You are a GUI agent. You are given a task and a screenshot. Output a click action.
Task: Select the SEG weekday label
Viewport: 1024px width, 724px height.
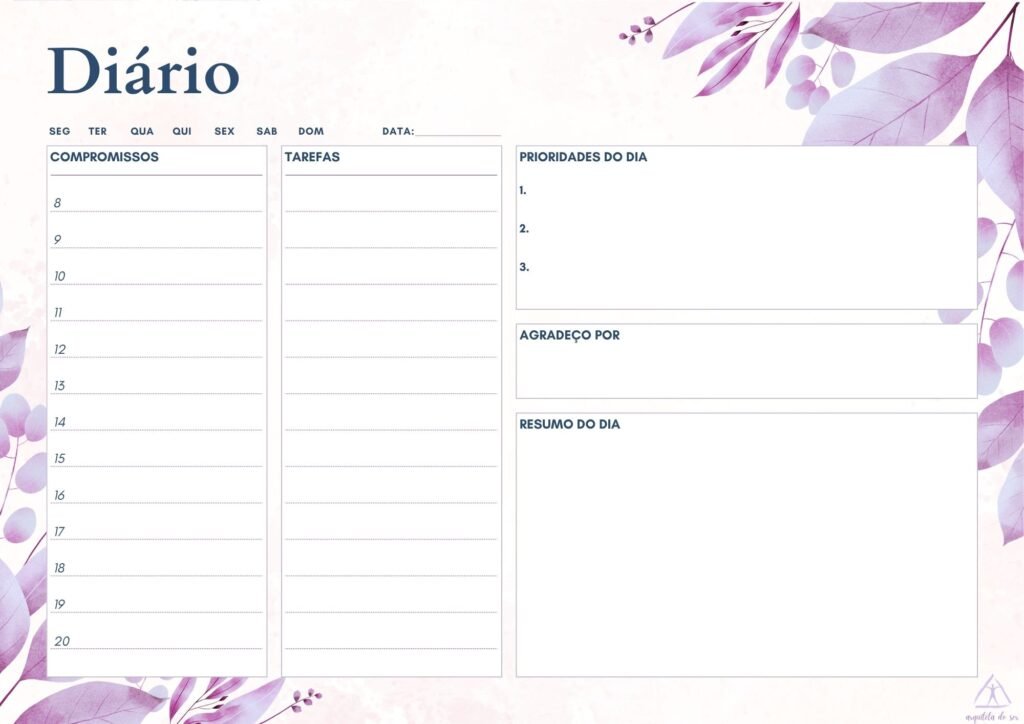pos(60,131)
